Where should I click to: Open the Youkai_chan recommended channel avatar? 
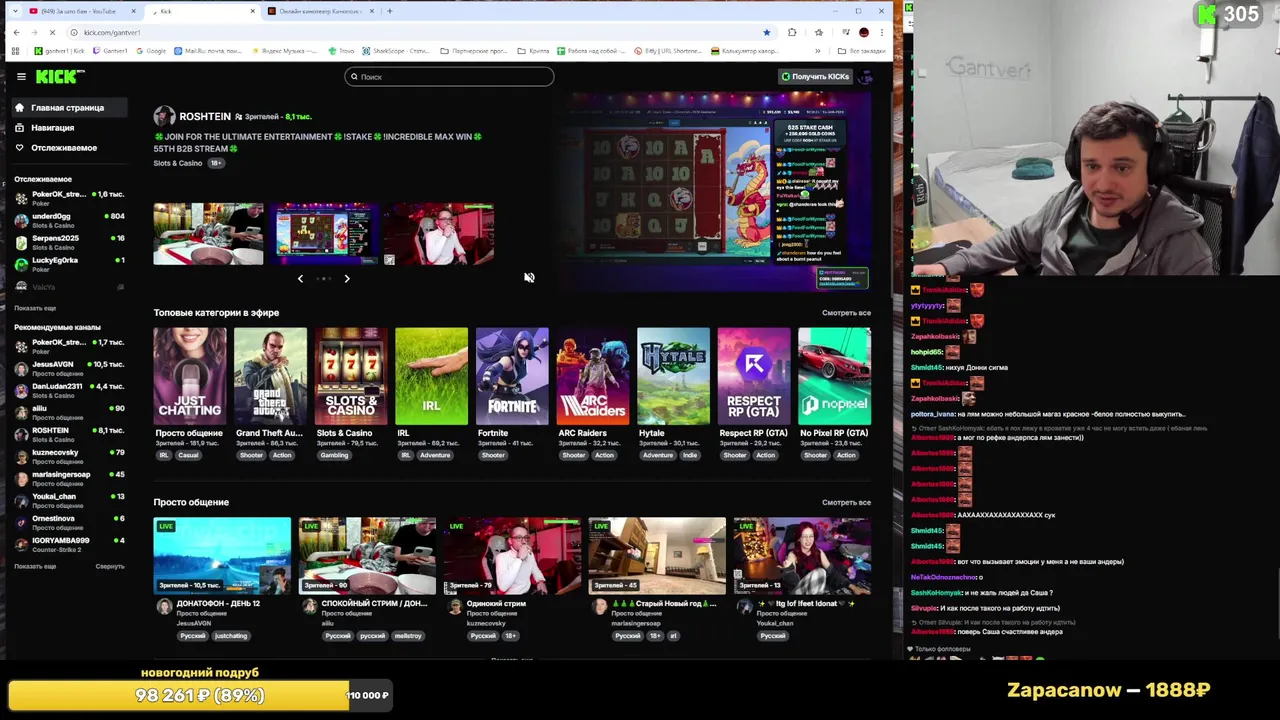[x=21, y=500]
